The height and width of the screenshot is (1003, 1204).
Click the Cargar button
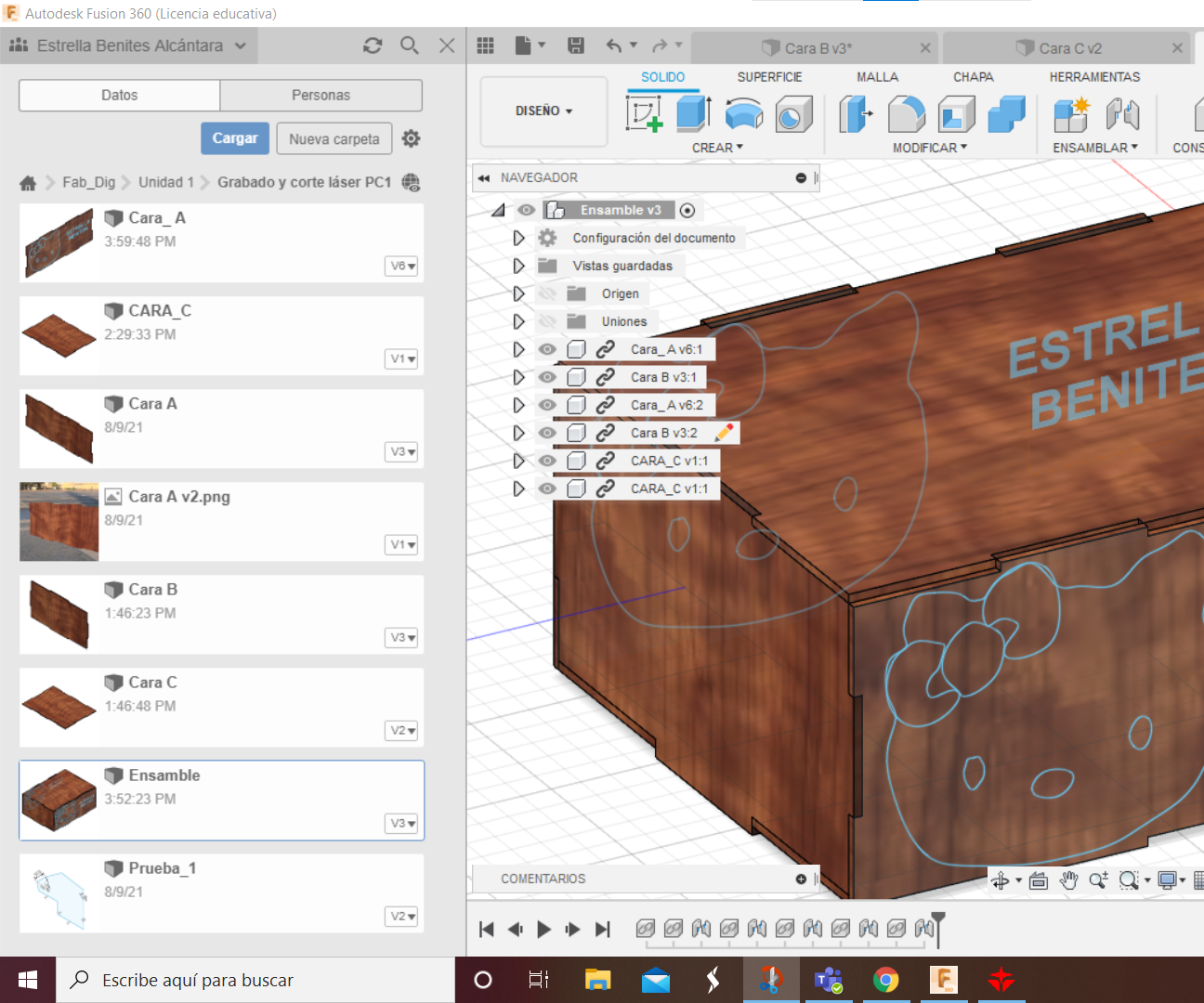234,137
